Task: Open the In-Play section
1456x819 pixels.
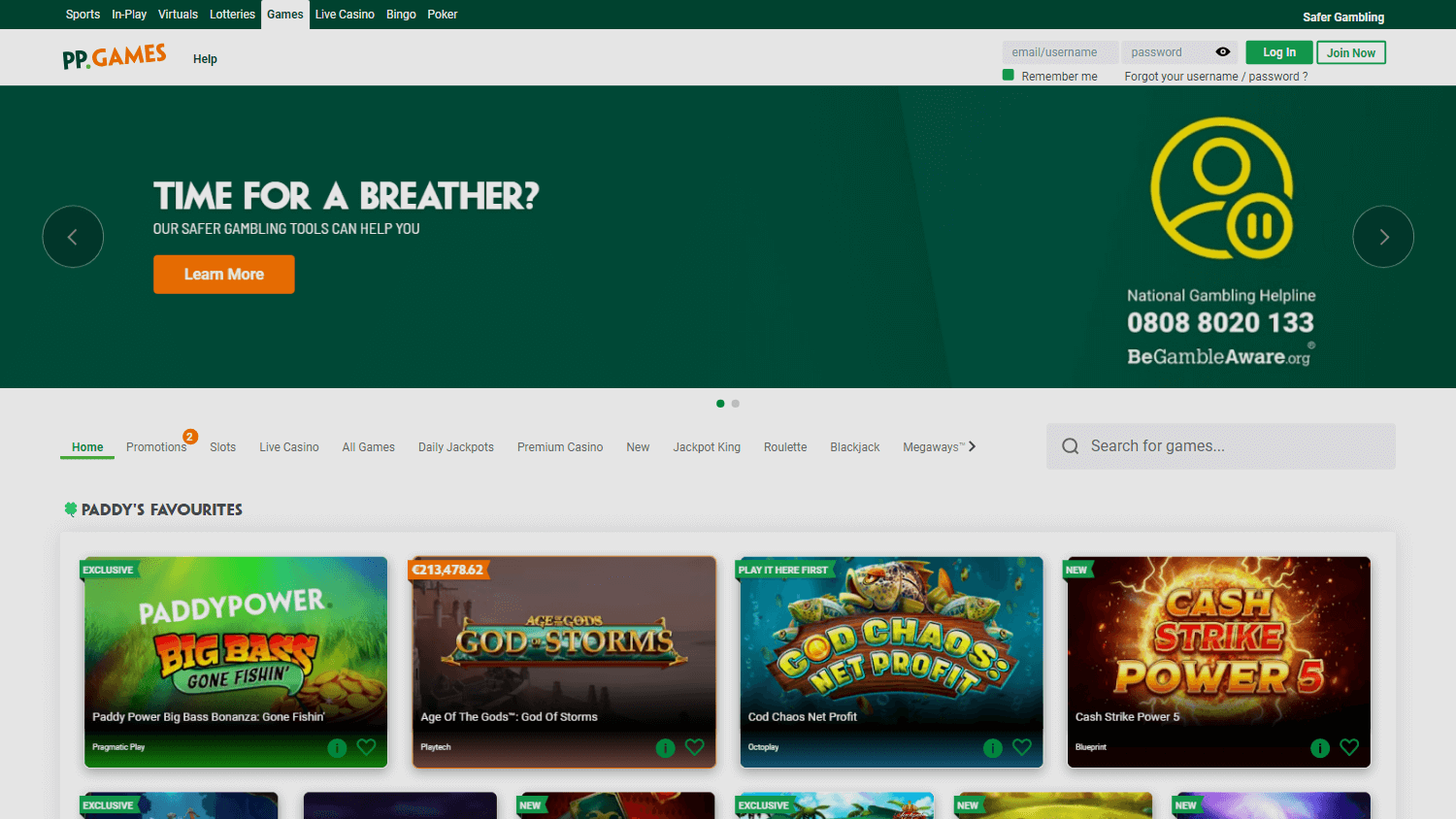Action: click(129, 15)
